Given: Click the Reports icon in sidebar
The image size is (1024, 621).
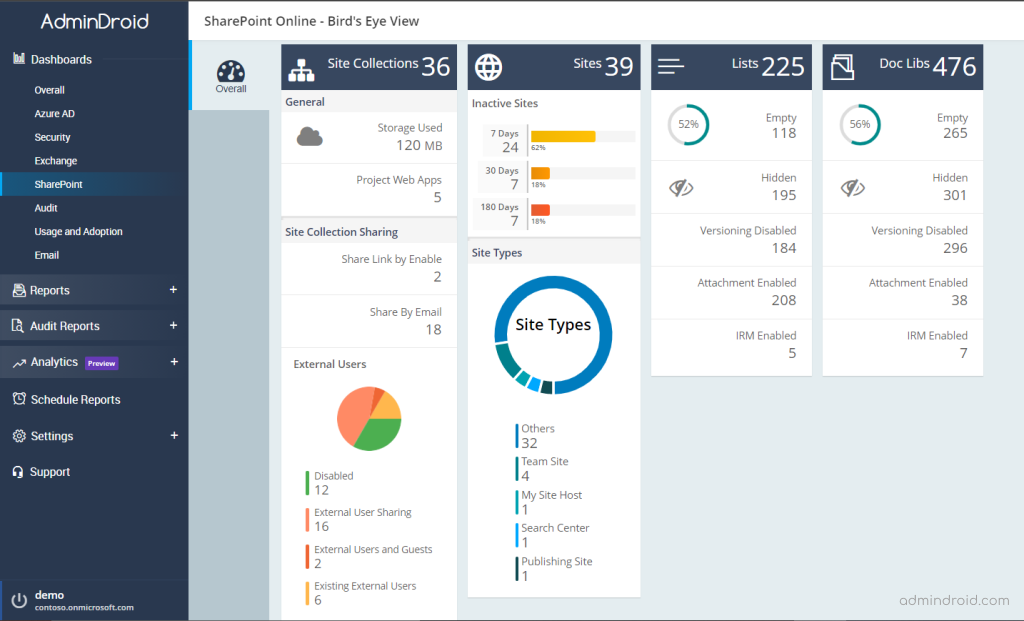Looking at the screenshot, I should tap(19, 291).
